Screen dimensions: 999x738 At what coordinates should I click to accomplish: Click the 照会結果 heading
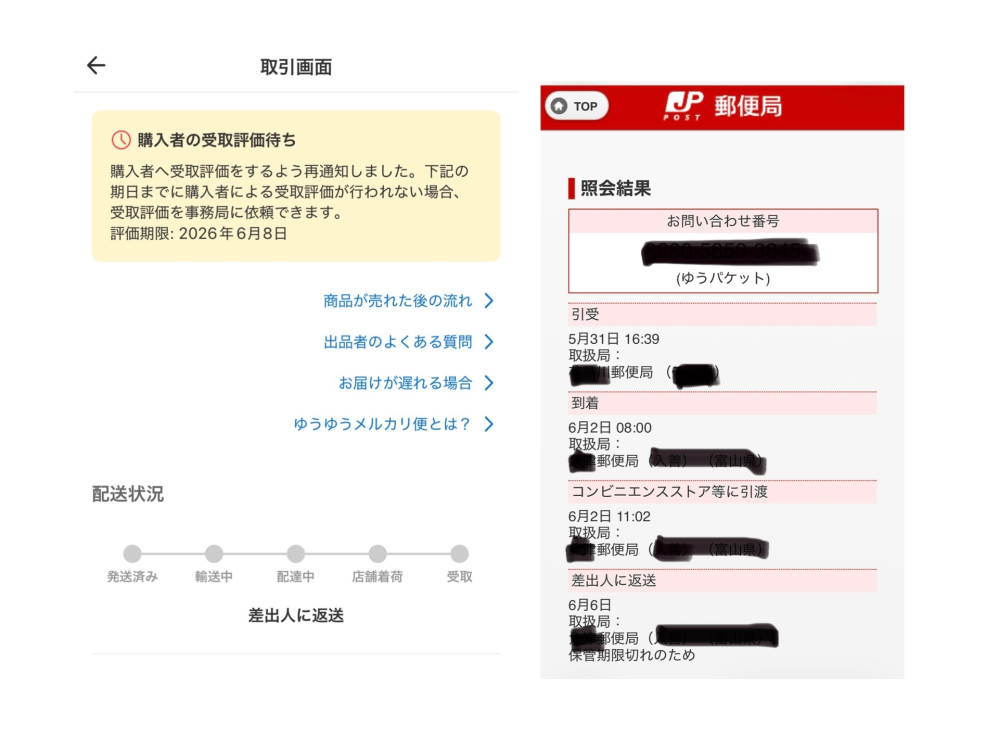tap(615, 189)
